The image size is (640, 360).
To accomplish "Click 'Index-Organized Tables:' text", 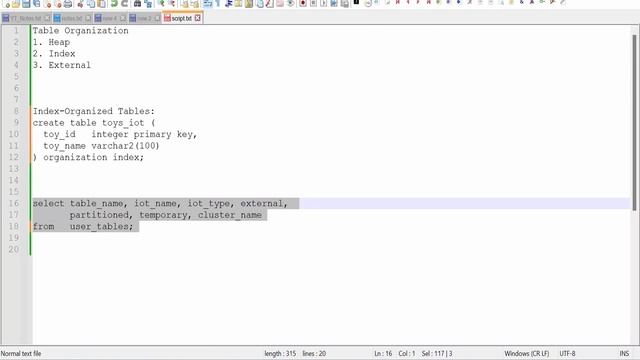I will [x=94, y=111].
